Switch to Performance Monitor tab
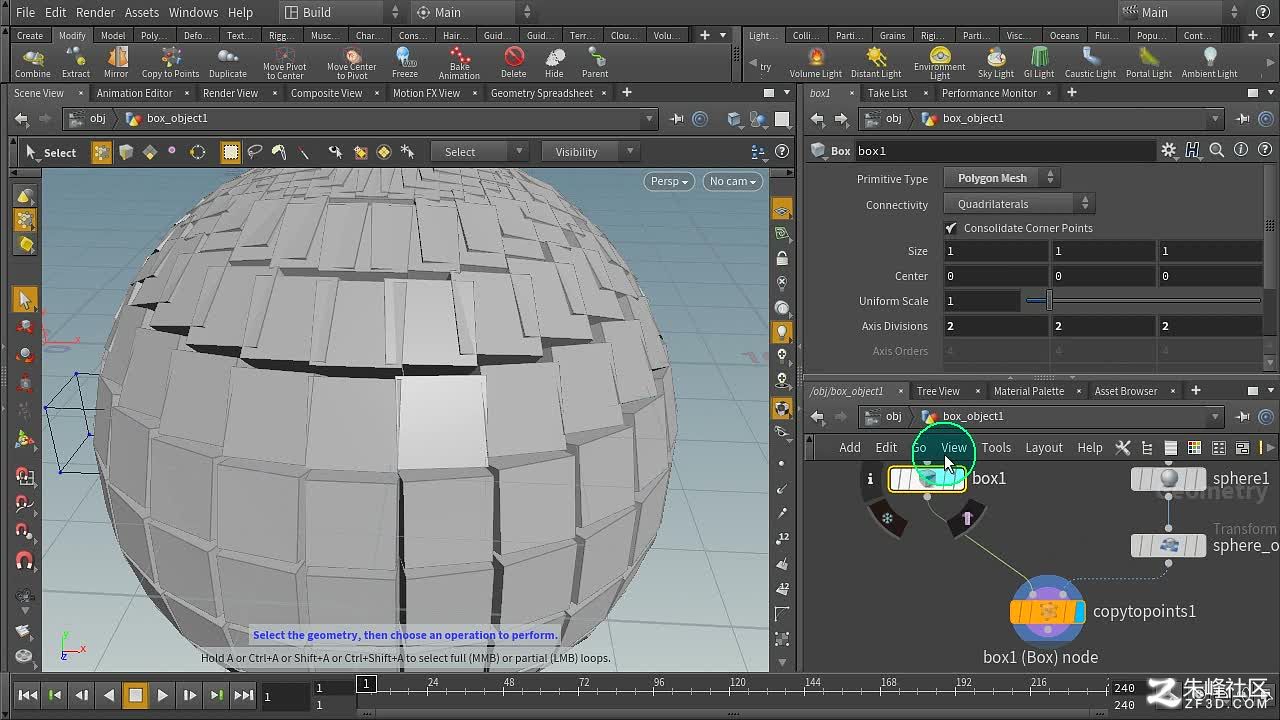Viewport: 1280px width, 720px height. (989, 93)
